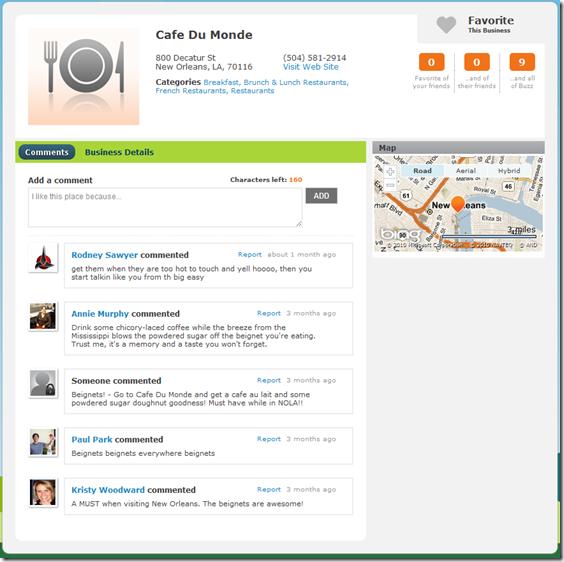Report Rodney Sawyer's comment
The image size is (564, 562).
click(x=250, y=254)
